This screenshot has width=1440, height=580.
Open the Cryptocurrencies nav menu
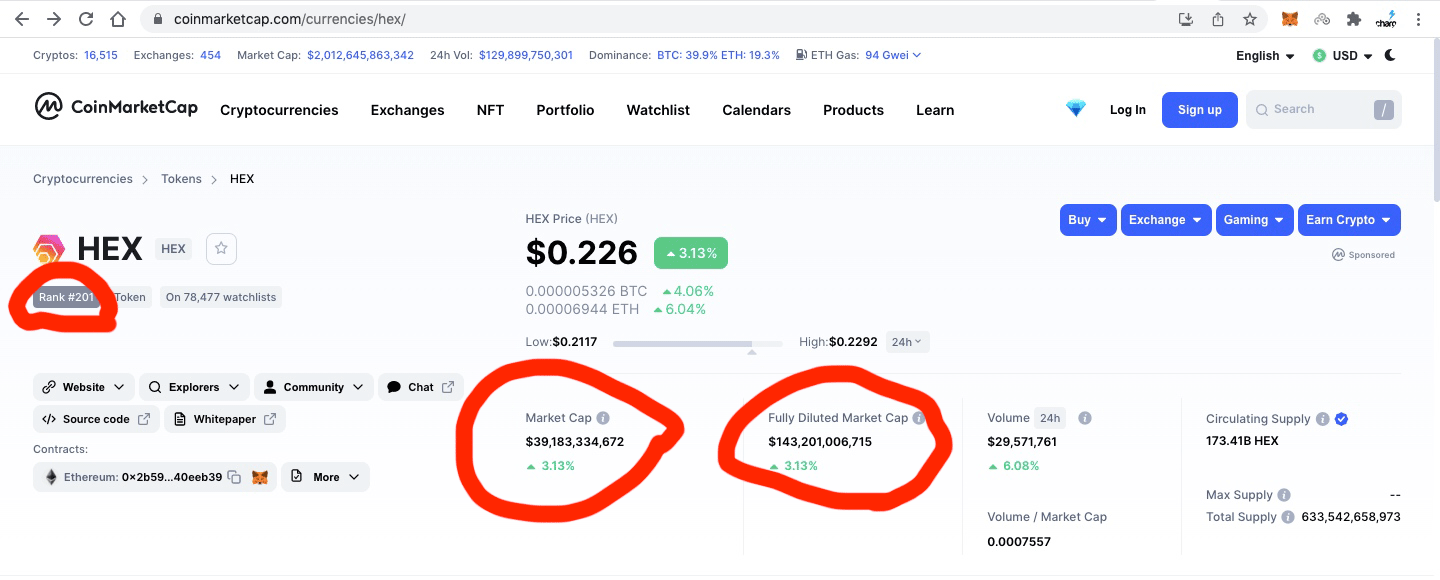279,110
